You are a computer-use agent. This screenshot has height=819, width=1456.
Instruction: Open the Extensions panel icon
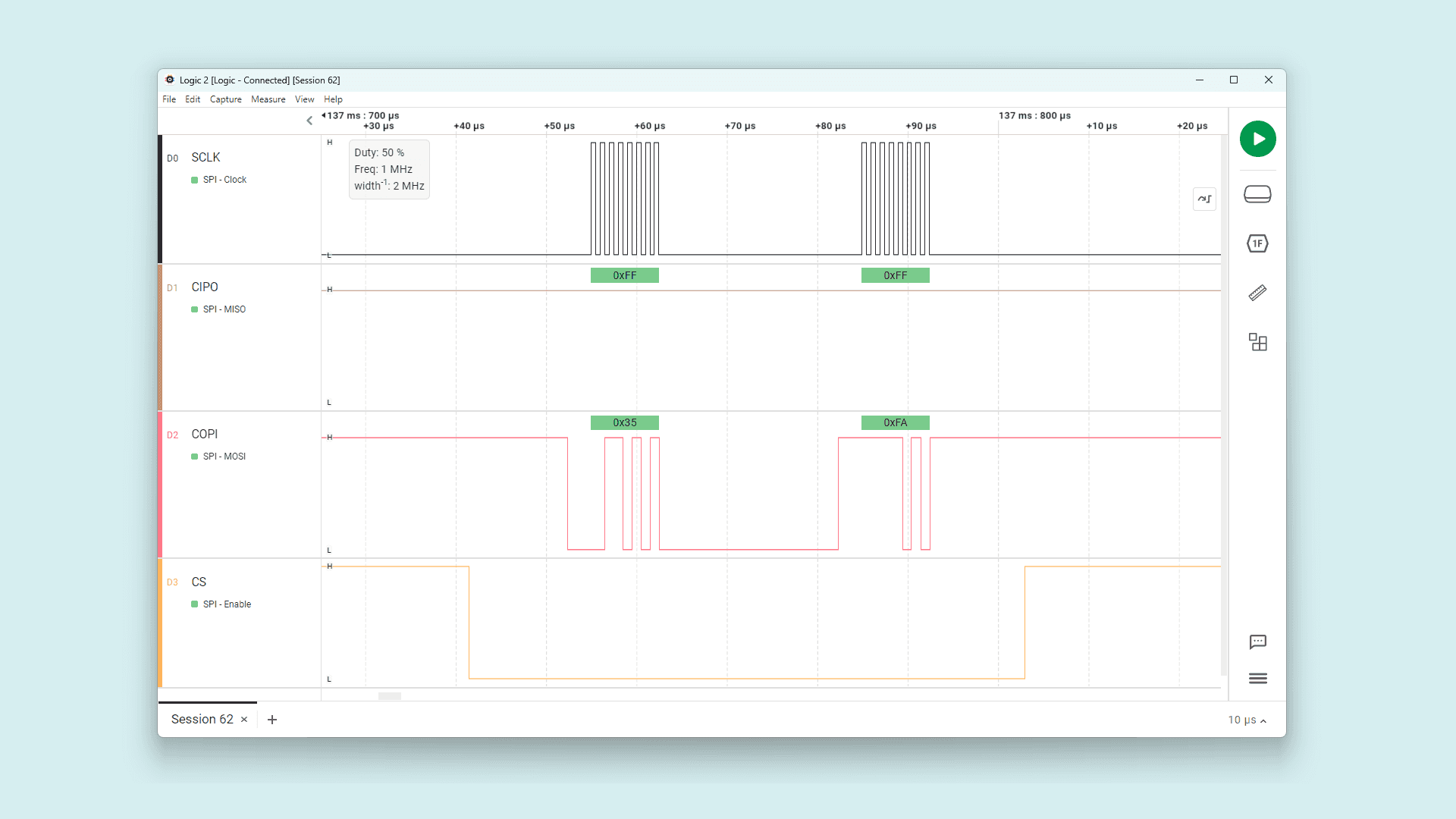[x=1257, y=342]
